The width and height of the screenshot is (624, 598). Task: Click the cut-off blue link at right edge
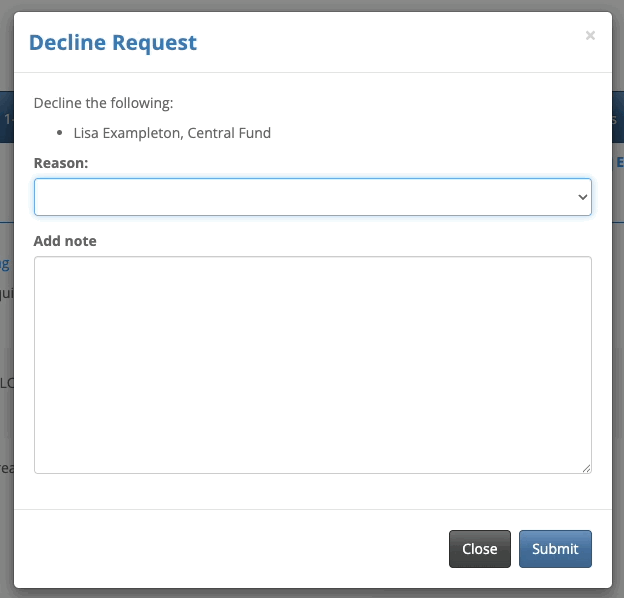coord(619,162)
